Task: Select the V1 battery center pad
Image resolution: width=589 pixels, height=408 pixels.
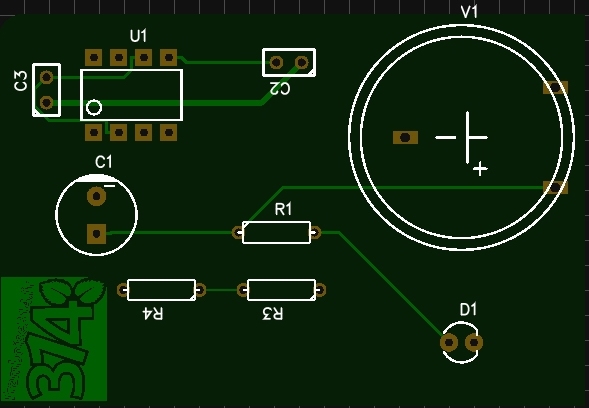Action: pyautogui.click(x=405, y=138)
